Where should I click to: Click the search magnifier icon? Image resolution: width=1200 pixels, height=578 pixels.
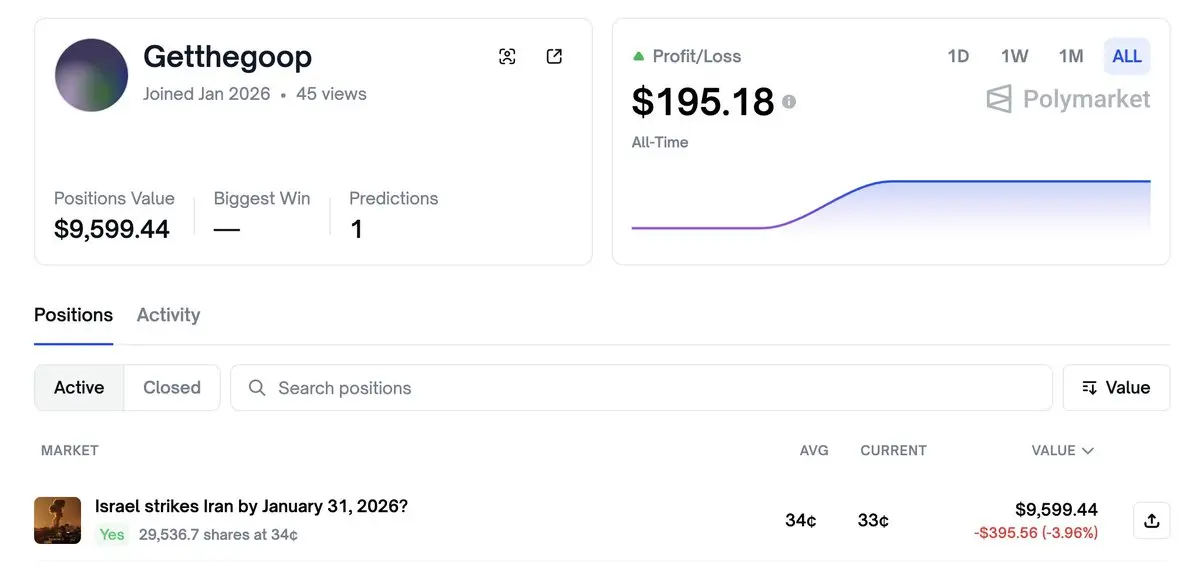pos(257,388)
